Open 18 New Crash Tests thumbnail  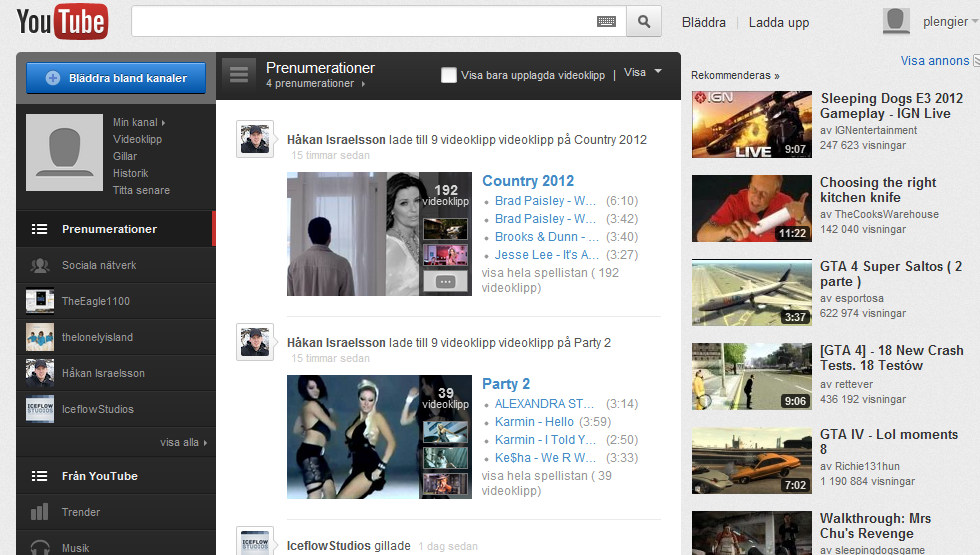click(752, 376)
